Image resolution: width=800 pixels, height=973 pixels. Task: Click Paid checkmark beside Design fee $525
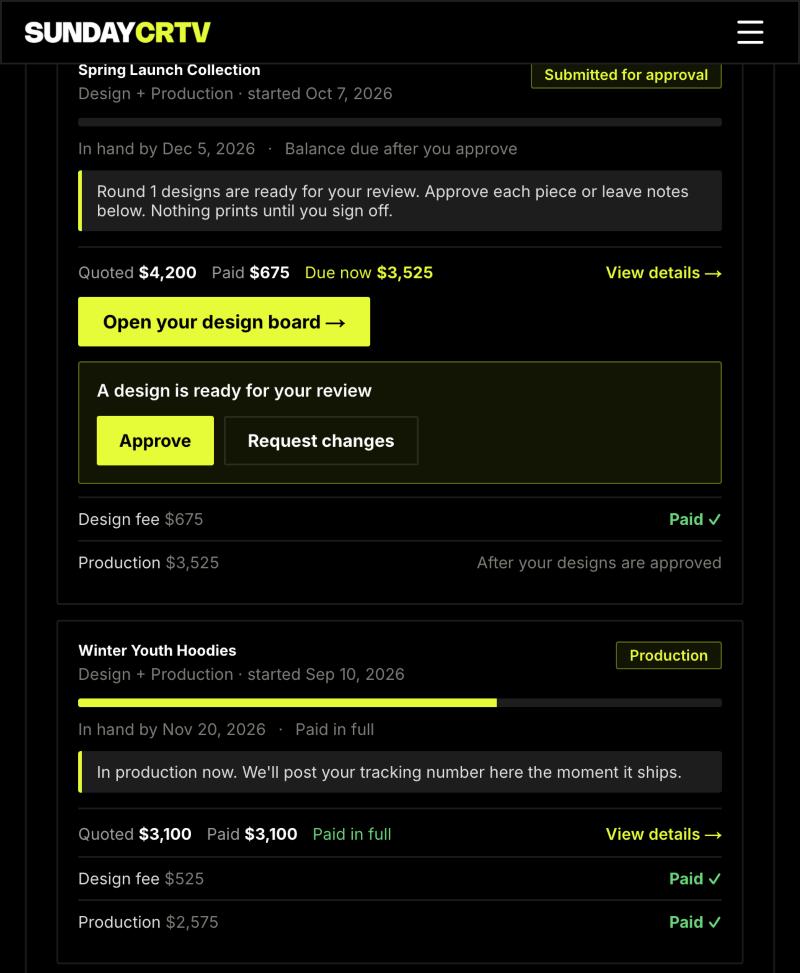point(694,879)
